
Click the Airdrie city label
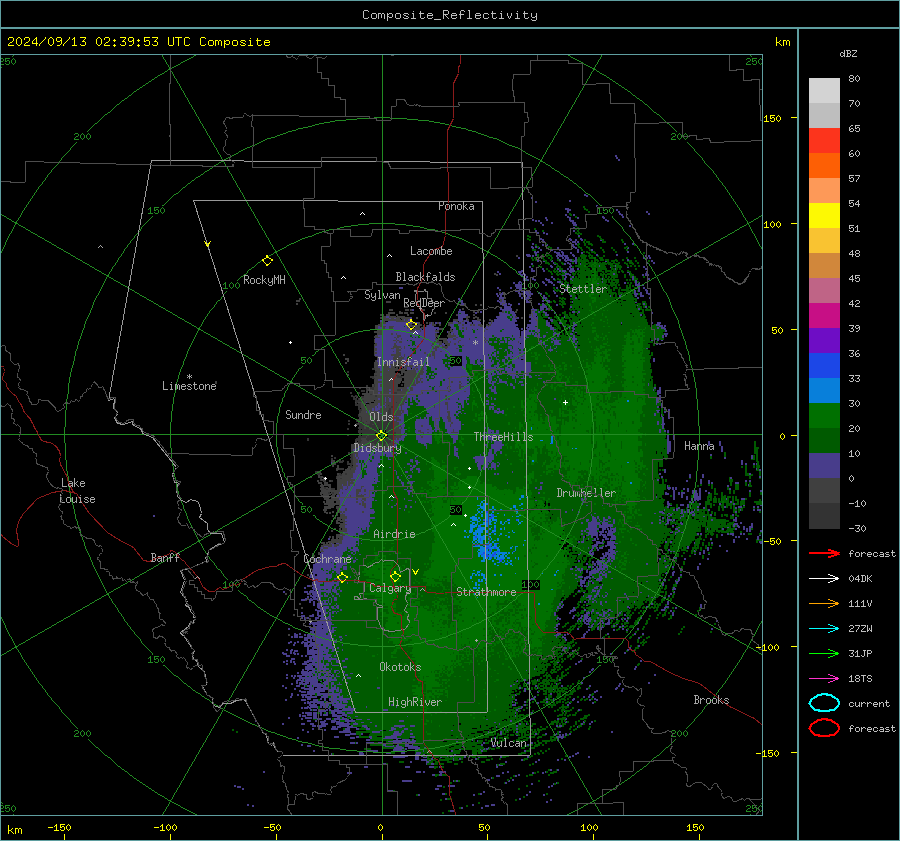pyautogui.click(x=394, y=534)
